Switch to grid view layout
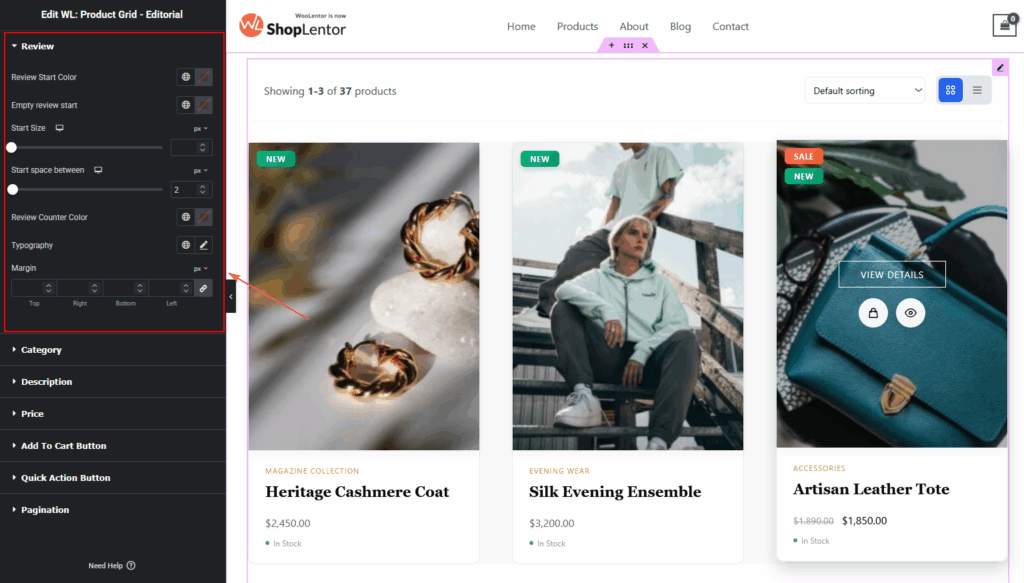 pyautogui.click(x=950, y=90)
